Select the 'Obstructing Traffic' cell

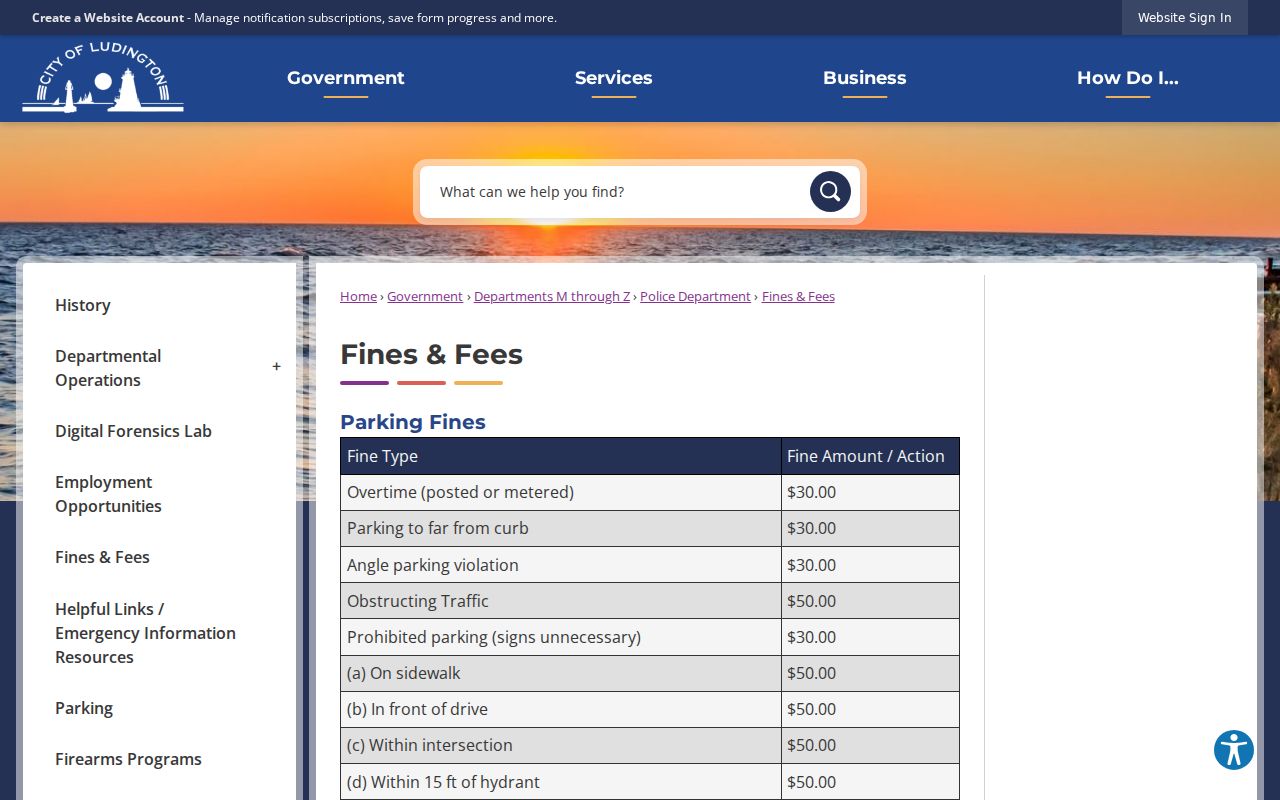561,601
